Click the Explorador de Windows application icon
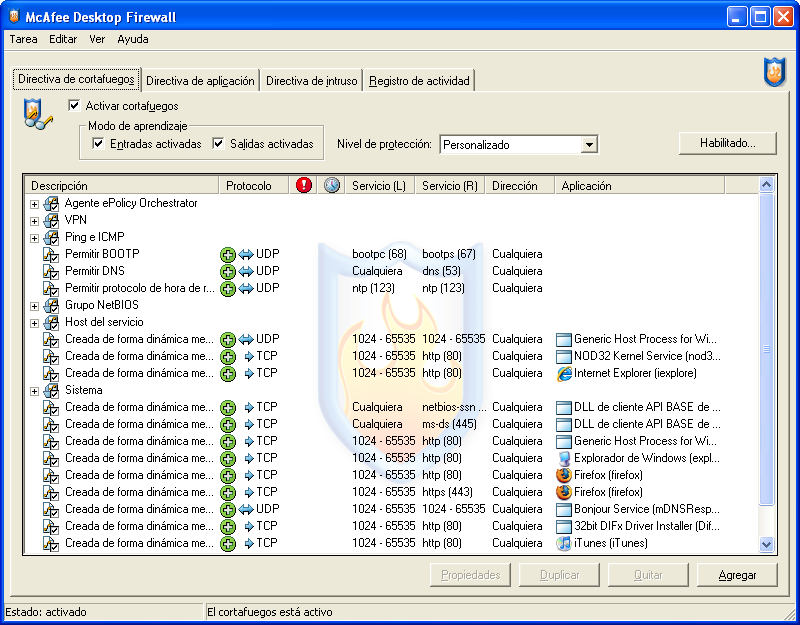 pos(564,458)
